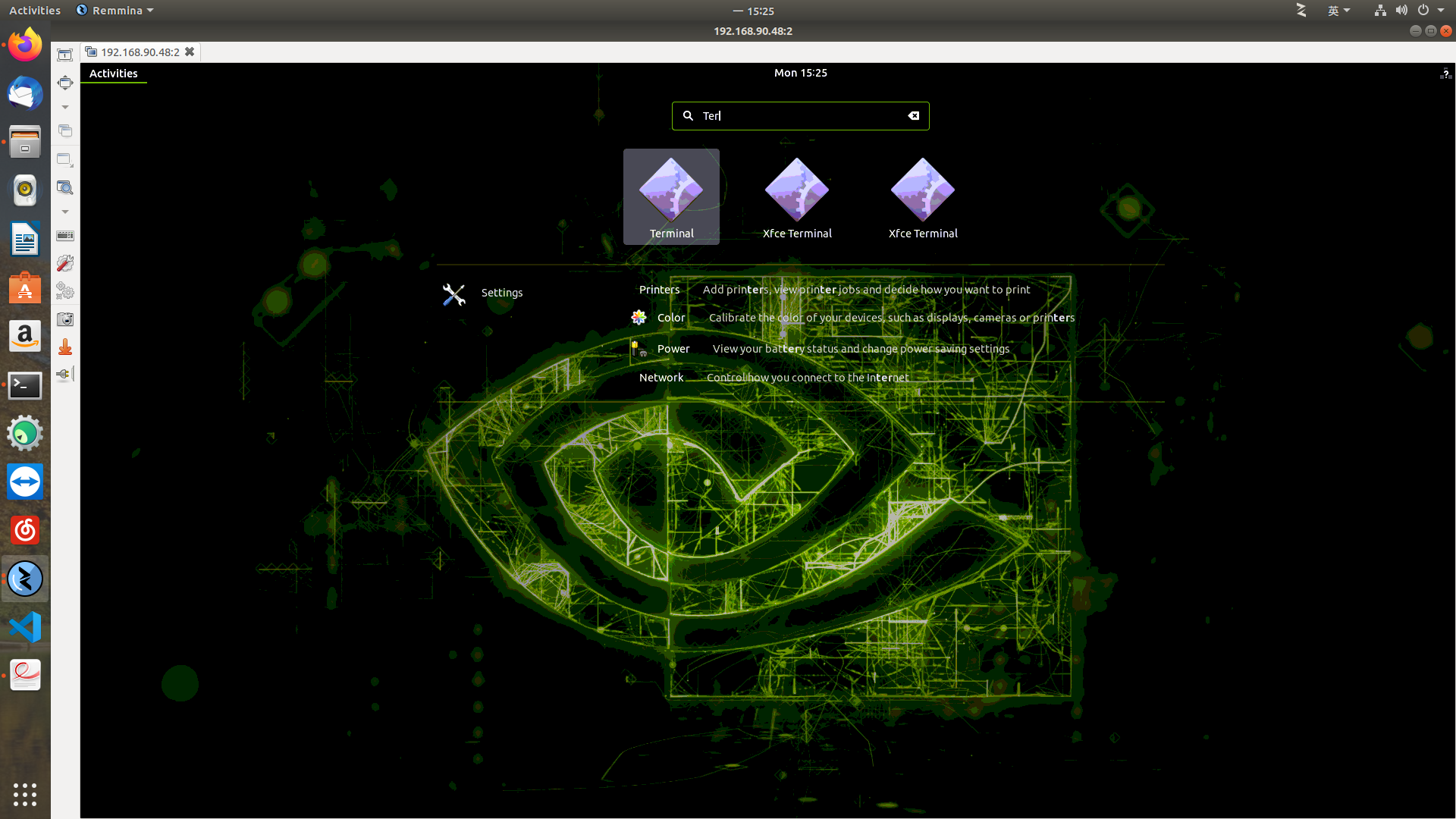The image size is (1456, 819).
Task: Click Remmina icon in the dock
Action: click(x=25, y=579)
